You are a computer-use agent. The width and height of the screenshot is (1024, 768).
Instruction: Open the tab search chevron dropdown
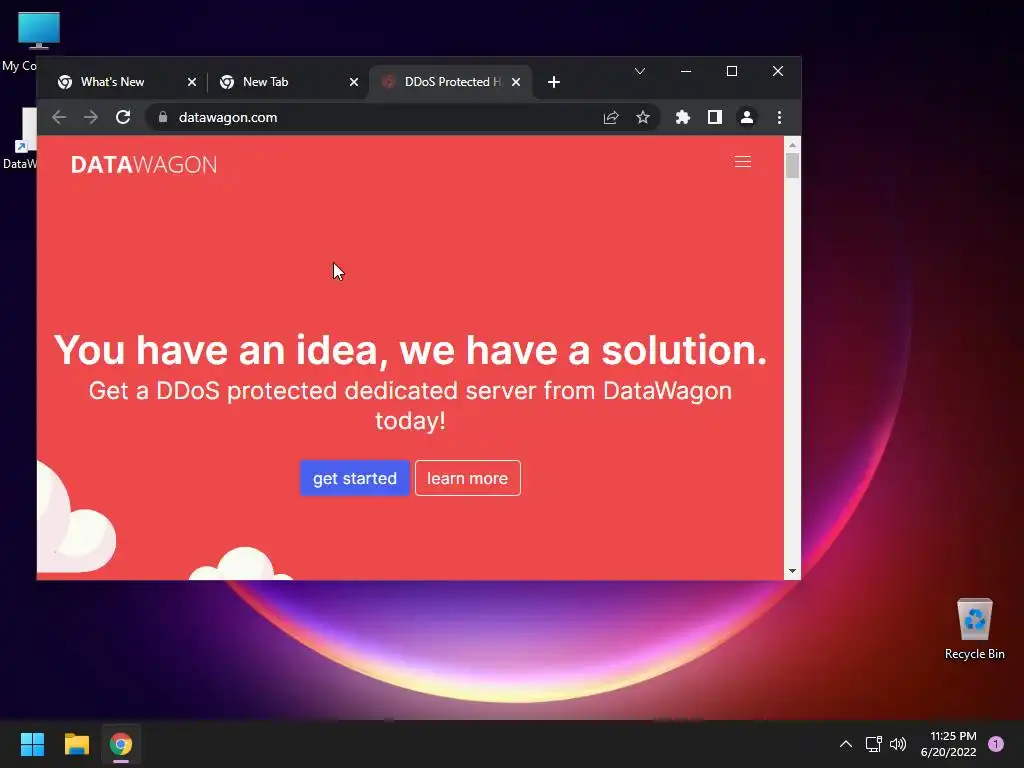pos(640,71)
